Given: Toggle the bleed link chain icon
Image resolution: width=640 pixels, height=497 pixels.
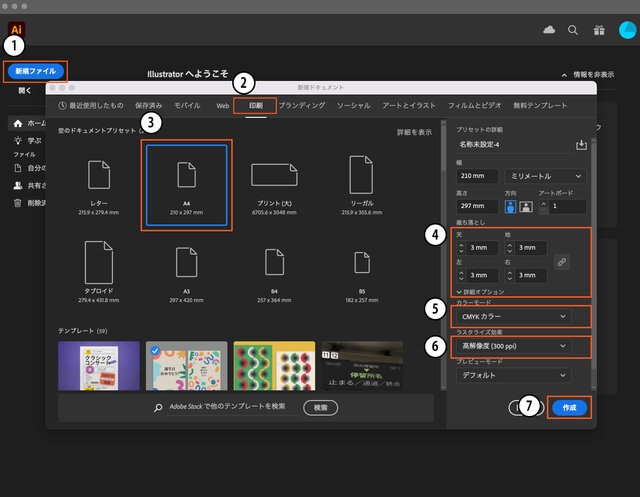Looking at the screenshot, I should point(562,262).
